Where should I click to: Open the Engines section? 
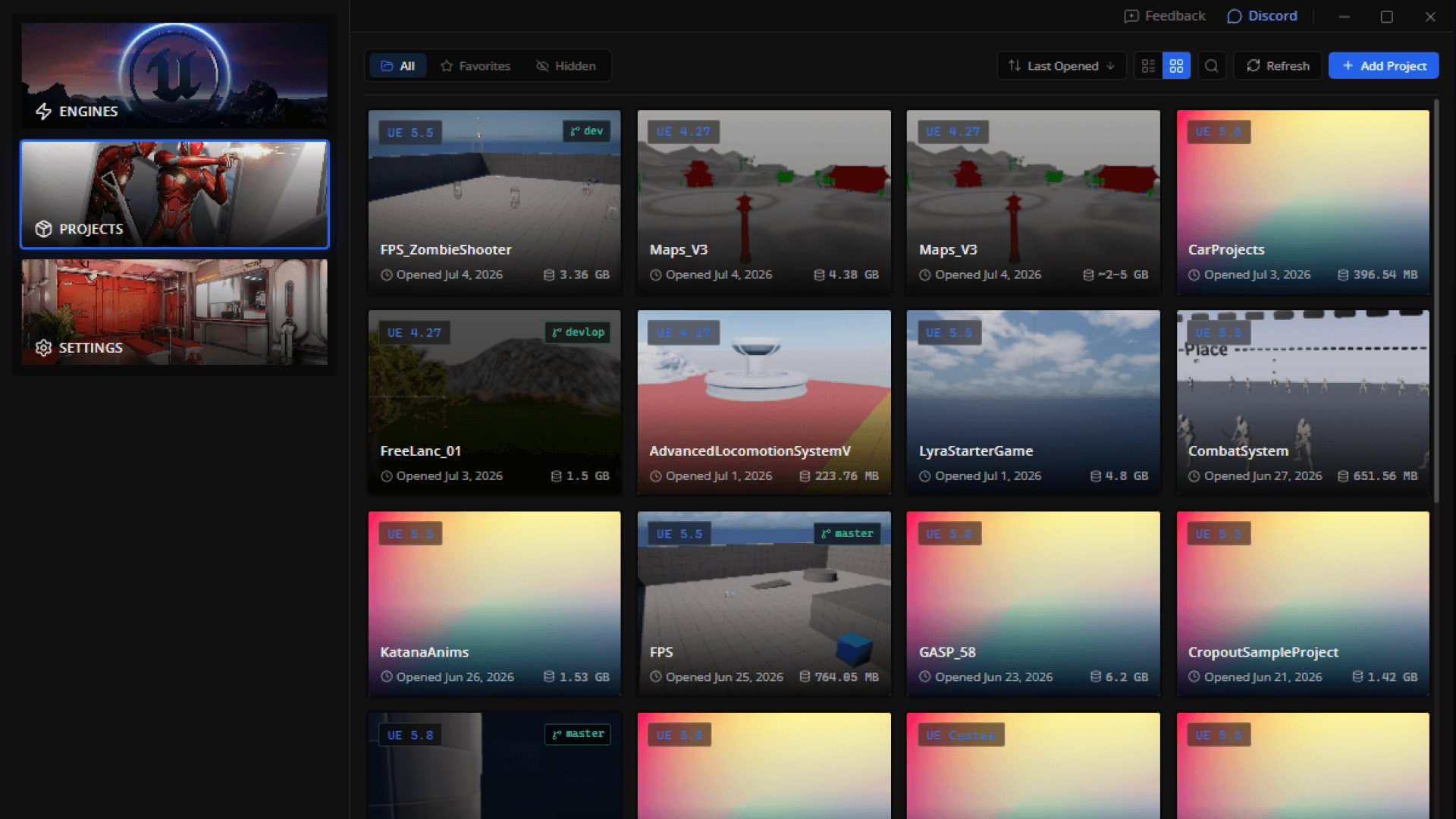pos(174,74)
